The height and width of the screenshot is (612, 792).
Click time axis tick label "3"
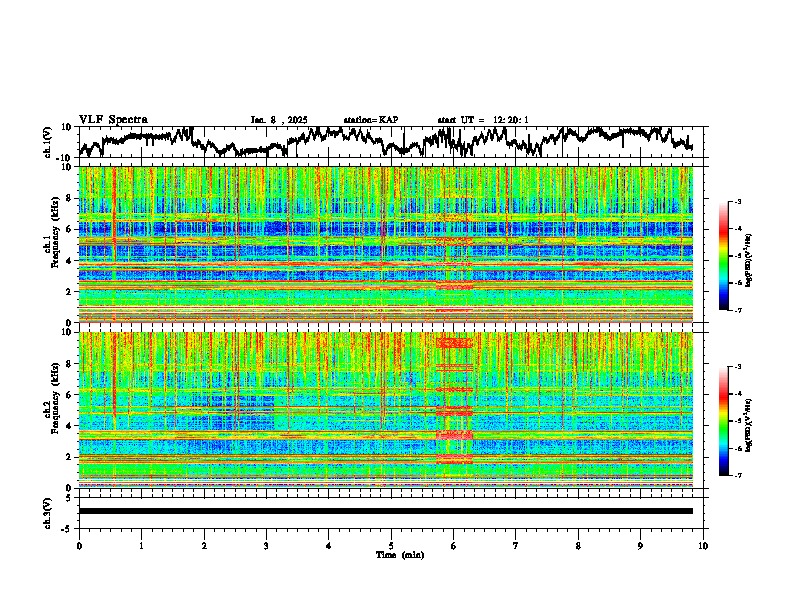(266, 546)
